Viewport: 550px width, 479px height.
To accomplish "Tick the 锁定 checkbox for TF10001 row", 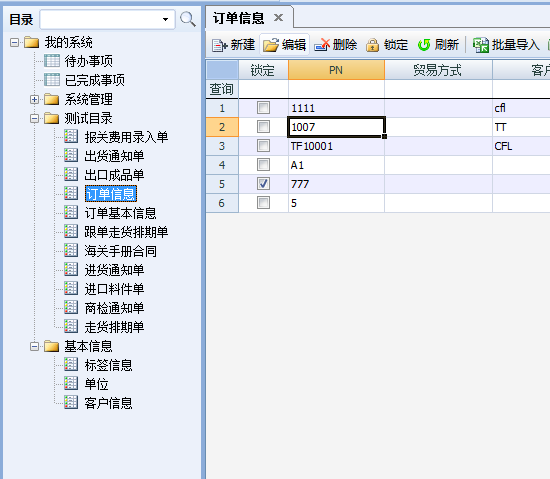I will (263, 146).
